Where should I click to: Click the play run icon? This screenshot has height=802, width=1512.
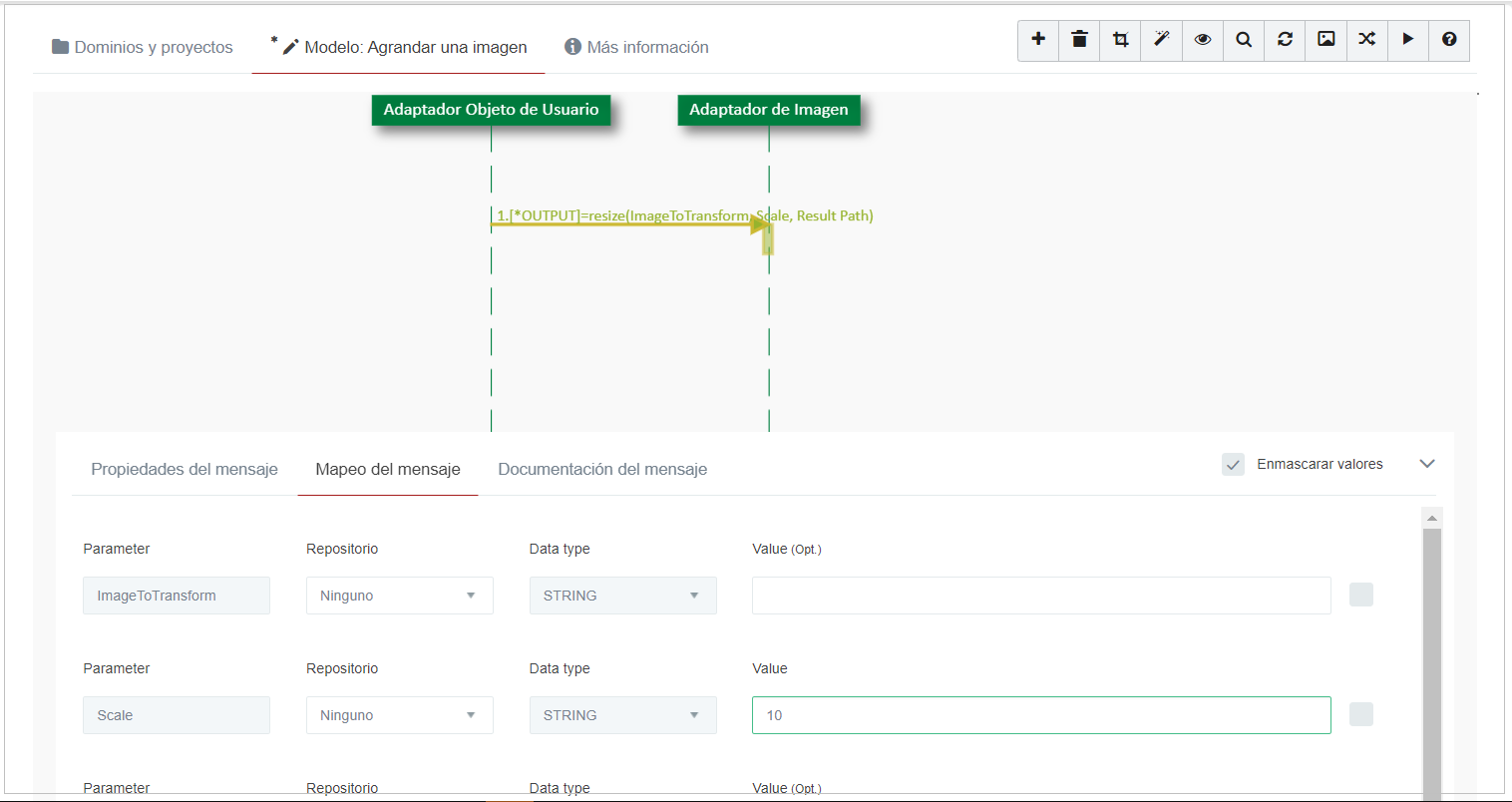click(x=1407, y=40)
